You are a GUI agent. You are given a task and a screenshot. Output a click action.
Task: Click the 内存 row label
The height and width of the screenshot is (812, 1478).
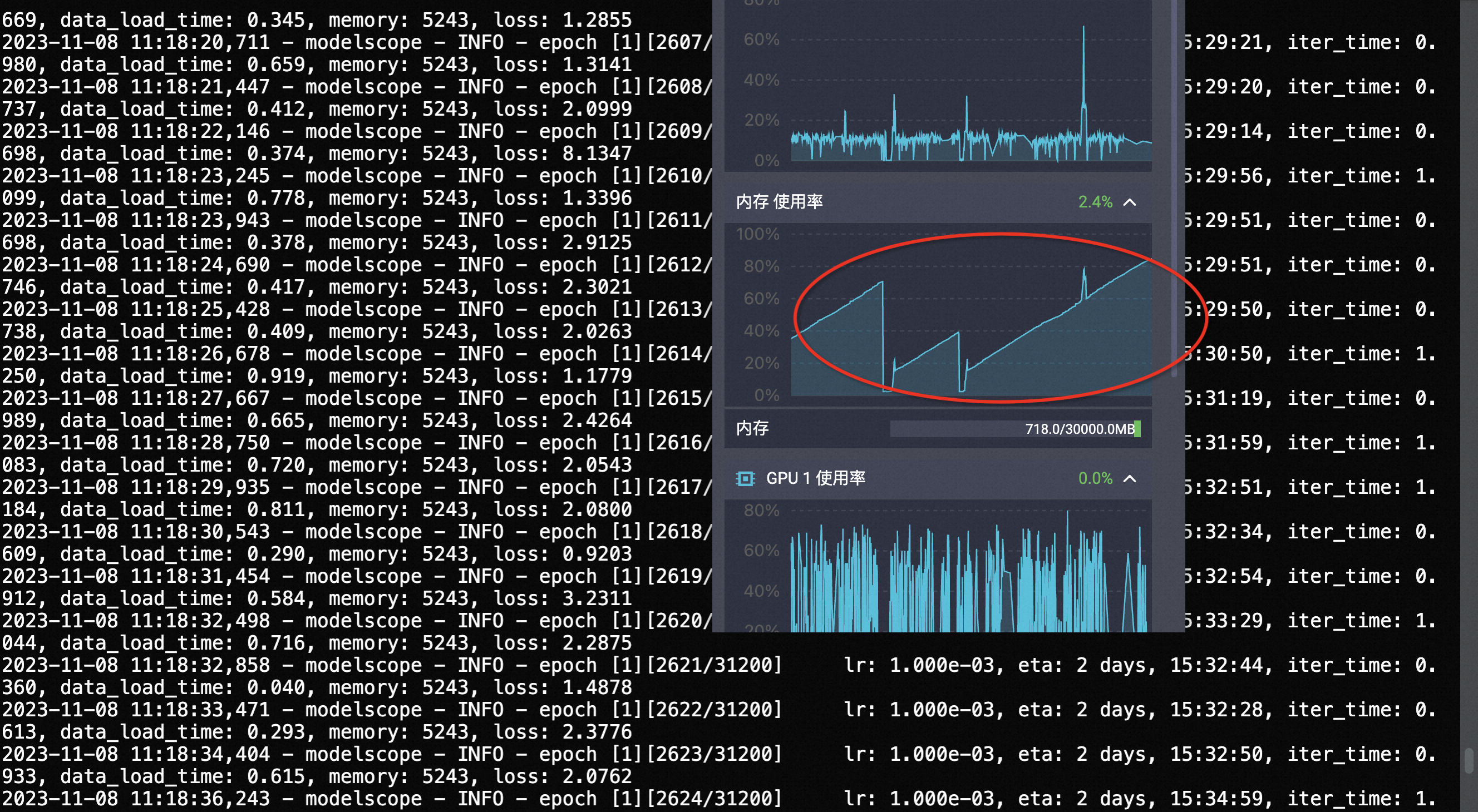tap(752, 428)
